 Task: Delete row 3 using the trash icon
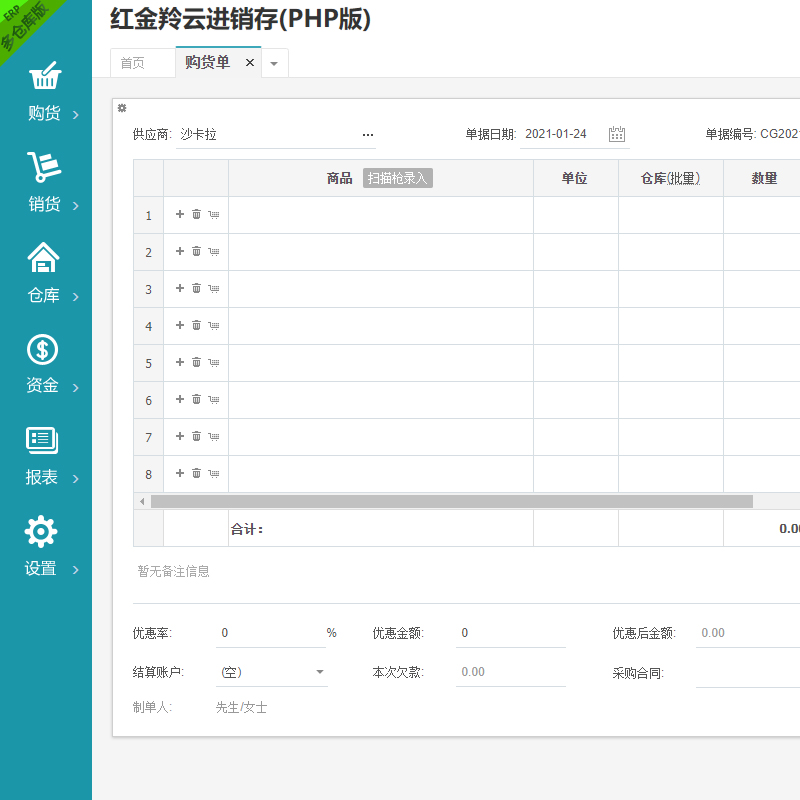coord(197,288)
